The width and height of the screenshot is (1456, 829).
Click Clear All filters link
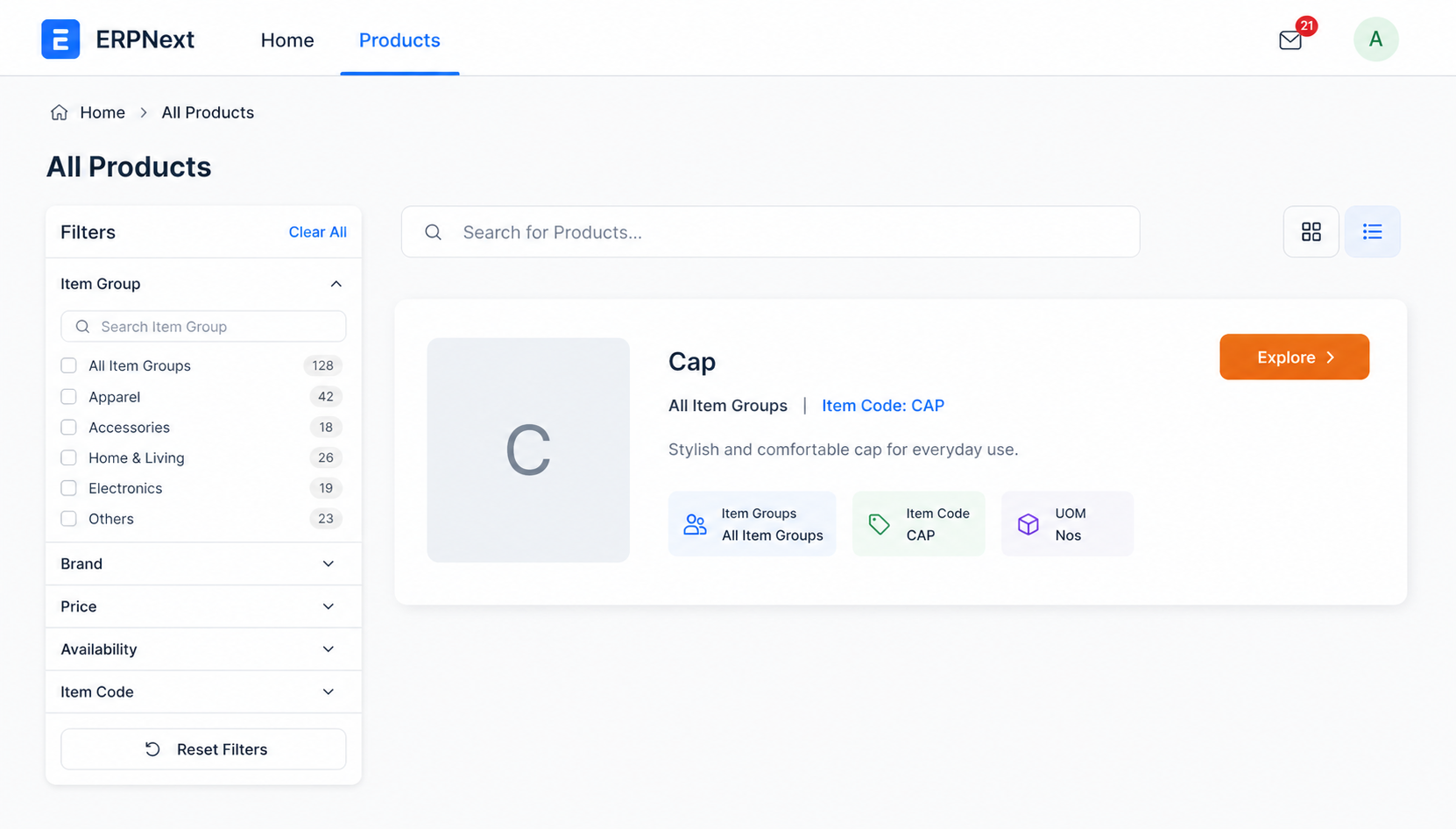coord(318,232)
